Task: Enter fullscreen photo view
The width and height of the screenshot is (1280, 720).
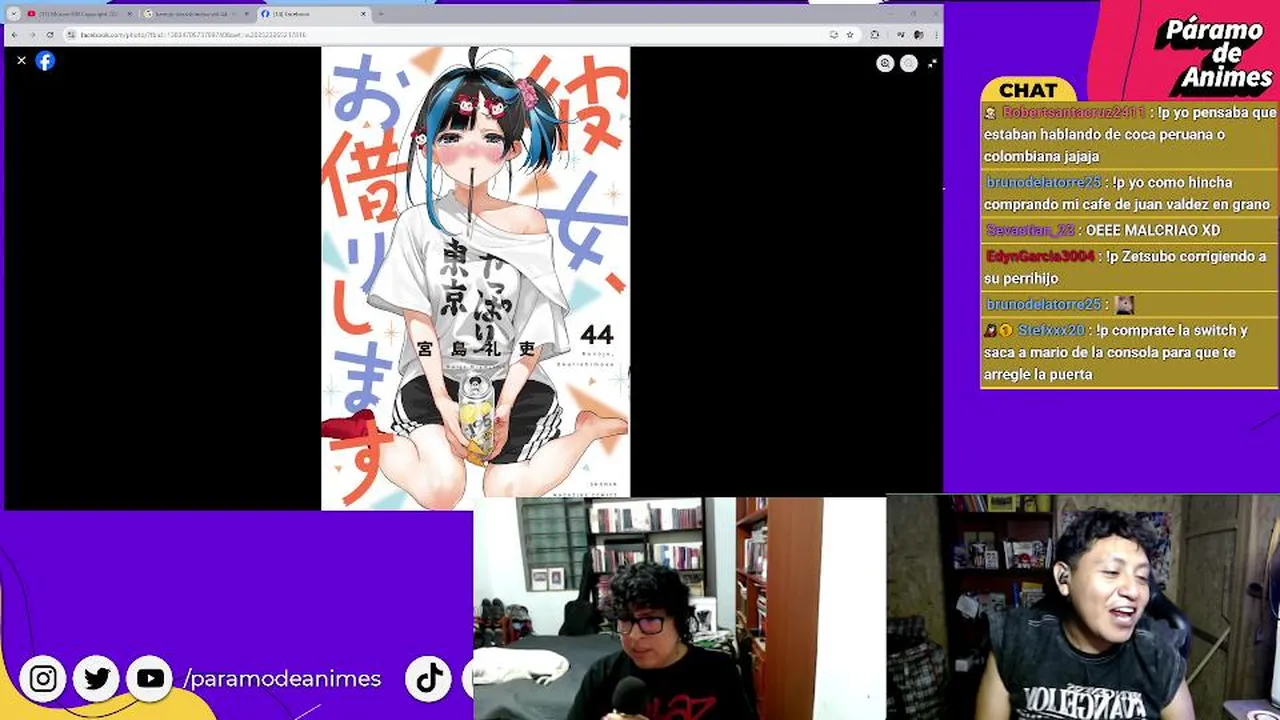Action: coord(932,63)
